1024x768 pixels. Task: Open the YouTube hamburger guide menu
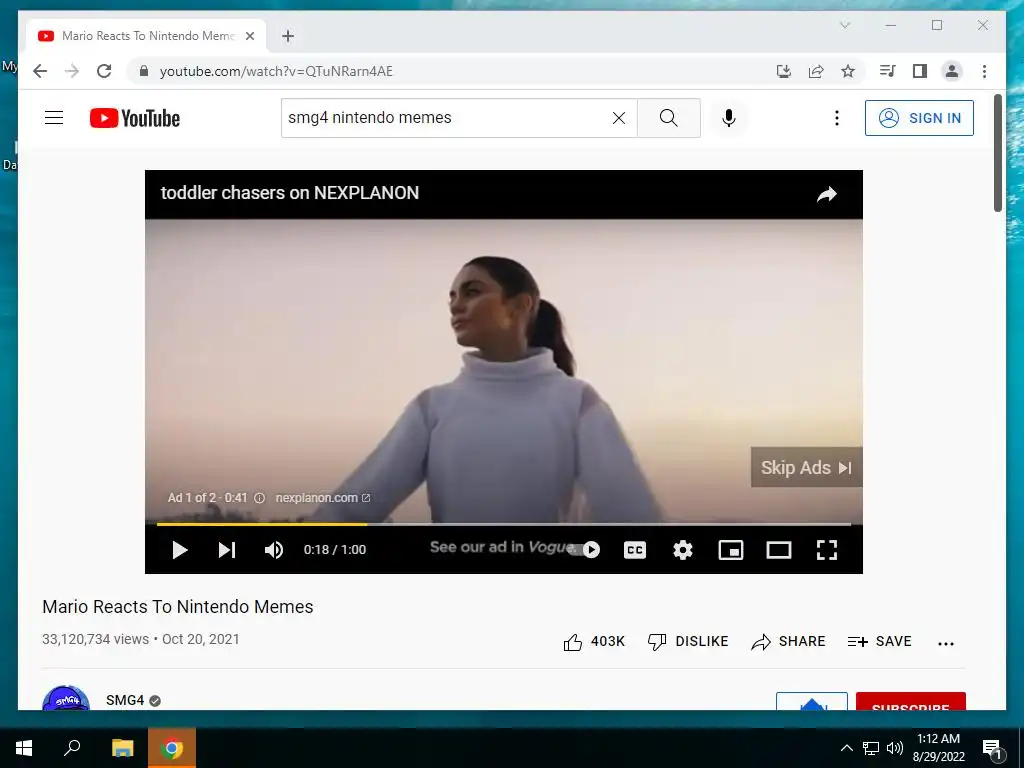coord(54,118)
